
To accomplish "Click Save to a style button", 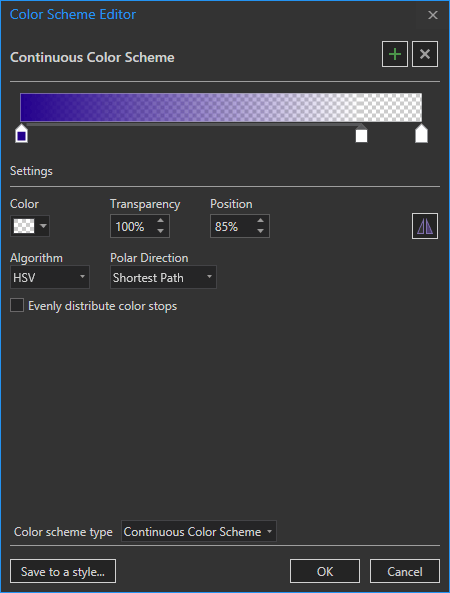I will tap(63, 571).
